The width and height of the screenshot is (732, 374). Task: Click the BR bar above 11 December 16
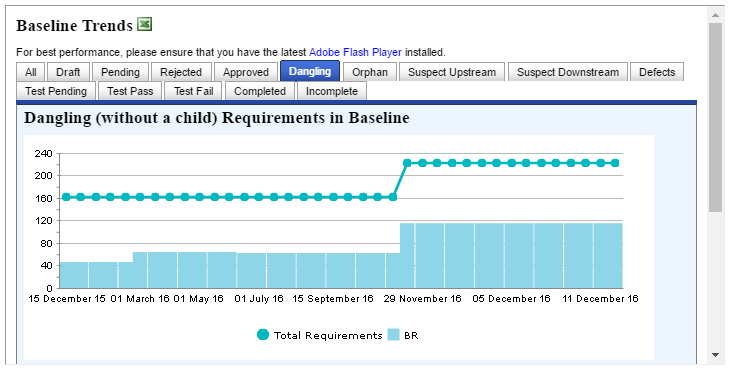[x=608, y=255]
